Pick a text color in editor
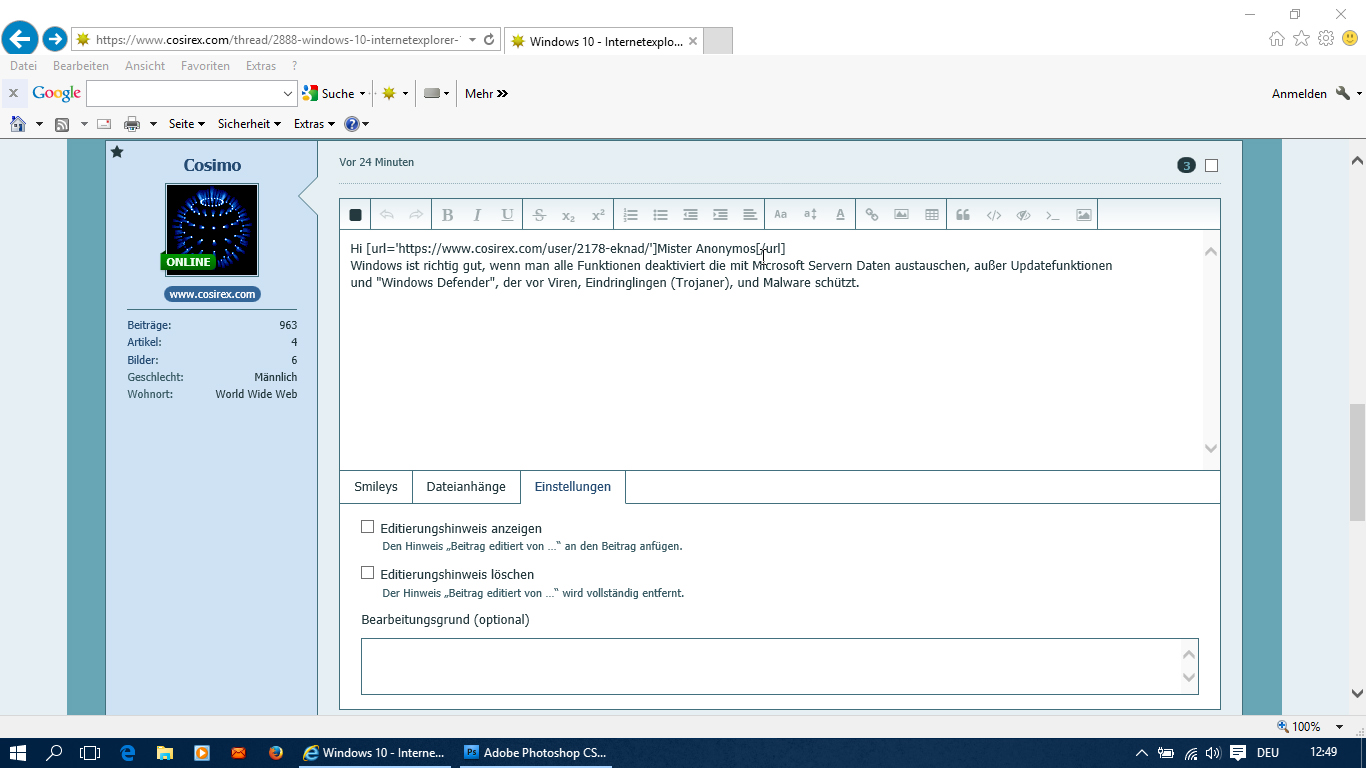This screenshot has height=768, width=1366. [x=840, y=215]
